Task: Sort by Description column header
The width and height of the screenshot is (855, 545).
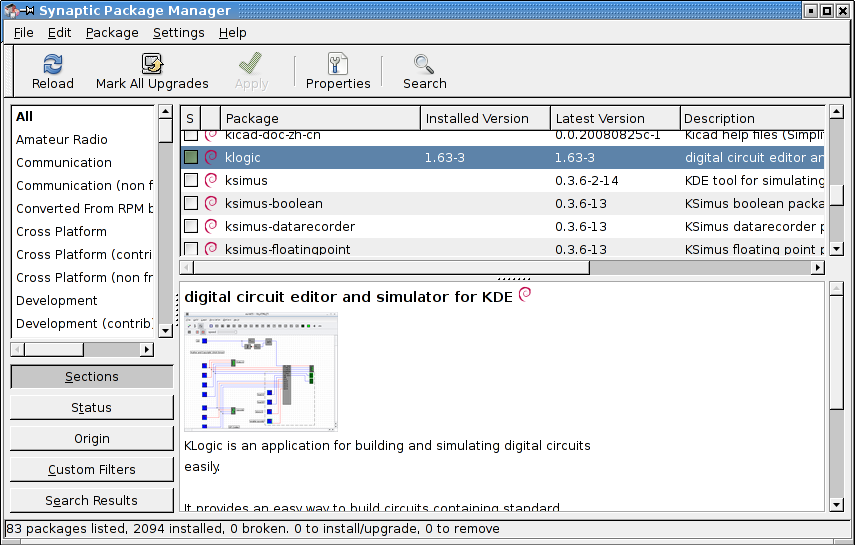Action: 752,118
